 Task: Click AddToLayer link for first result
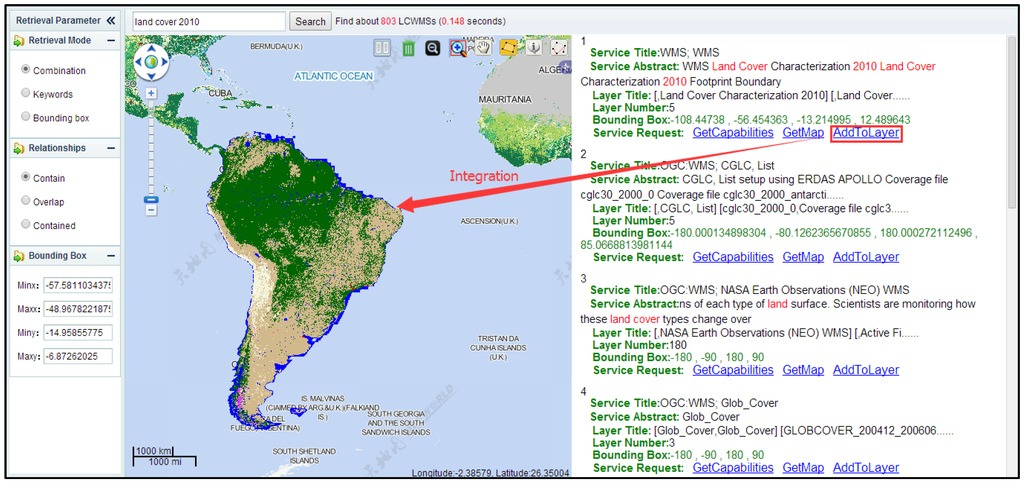pyautogui.click(x=866, y=133)
